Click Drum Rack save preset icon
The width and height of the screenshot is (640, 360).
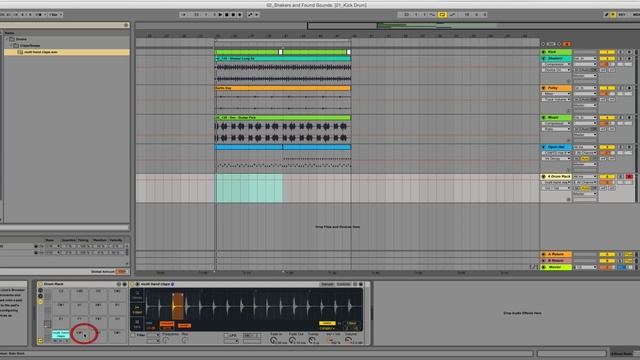point(124,284)
